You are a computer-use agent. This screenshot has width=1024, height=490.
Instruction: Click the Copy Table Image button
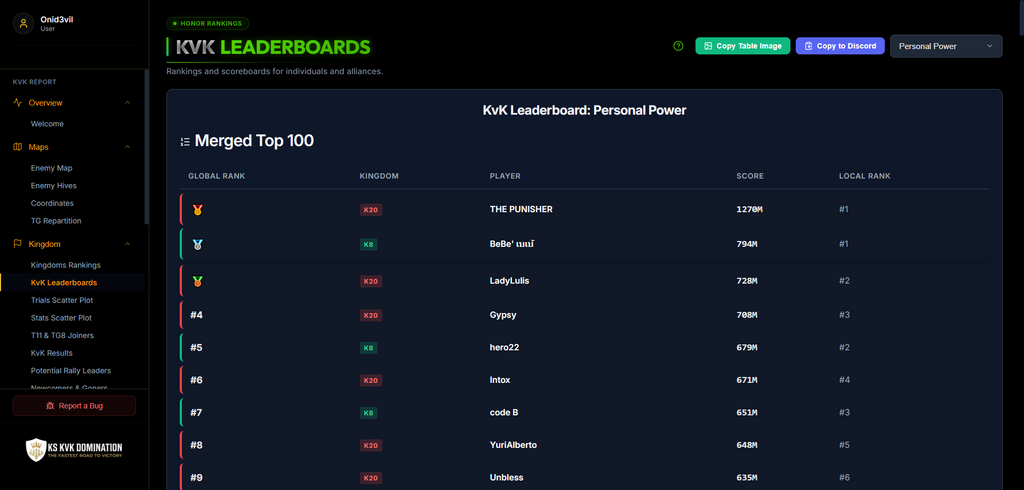coord(743,46)
